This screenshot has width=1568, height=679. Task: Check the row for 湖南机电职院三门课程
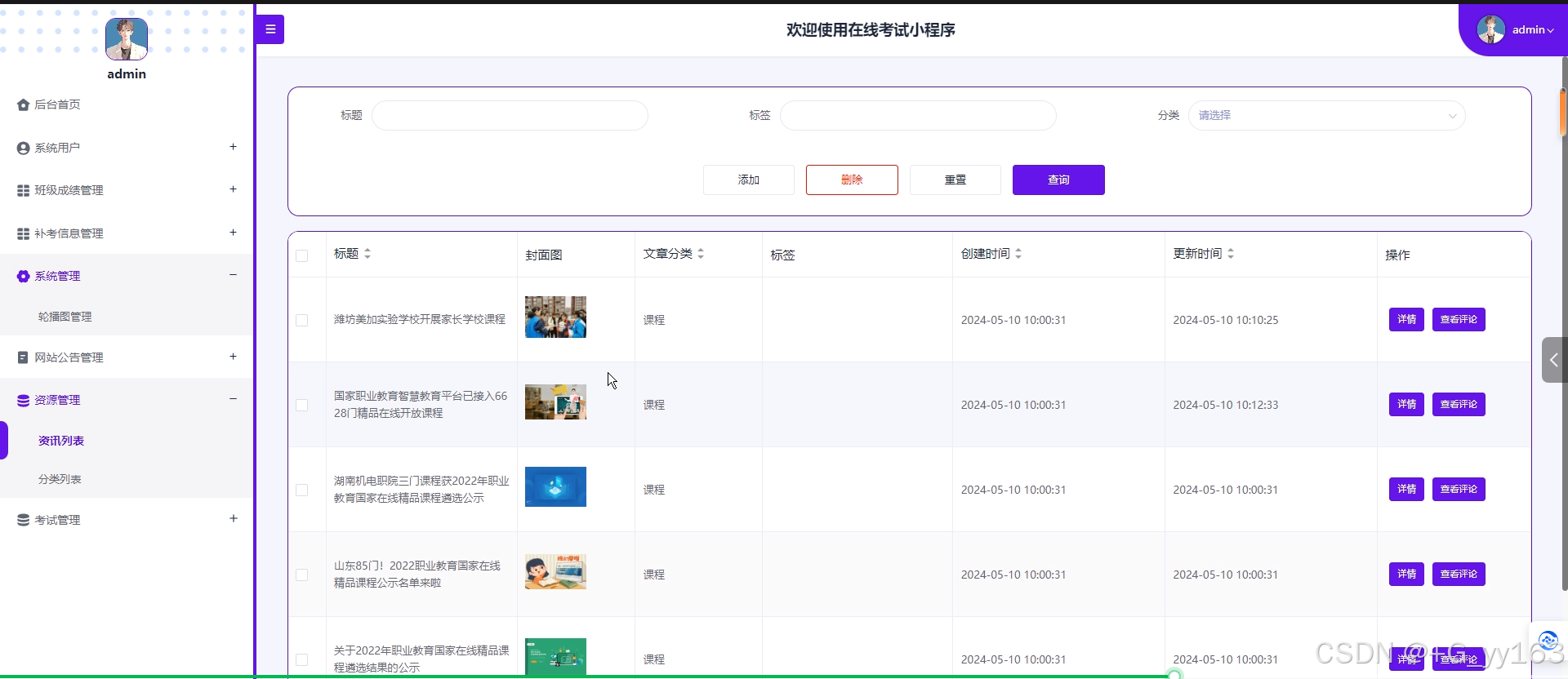(302, 490)
